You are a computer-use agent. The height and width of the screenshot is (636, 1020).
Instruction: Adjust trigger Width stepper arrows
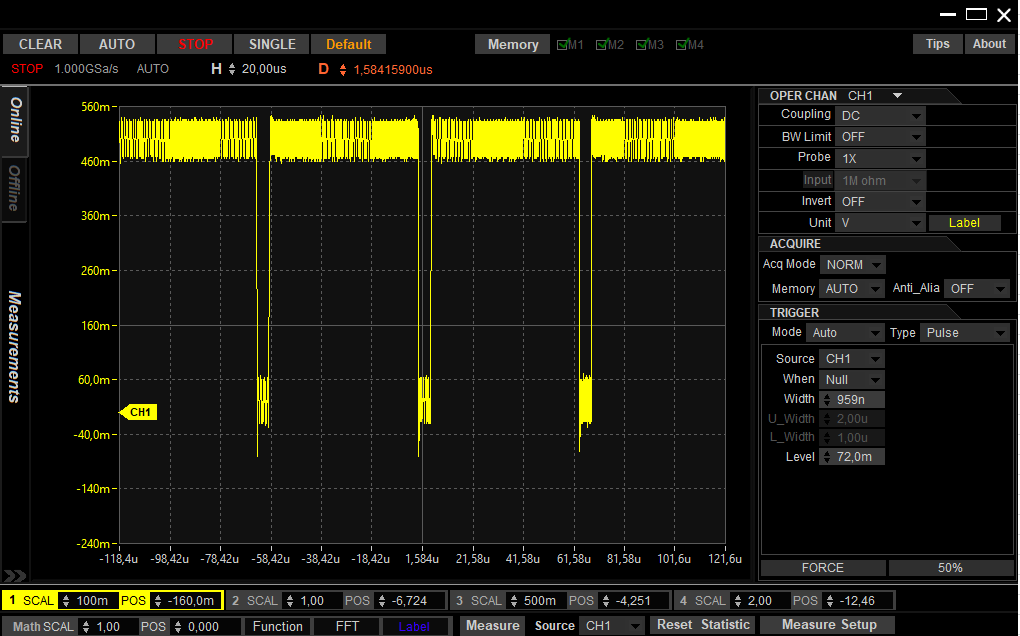tap(826, 399)
